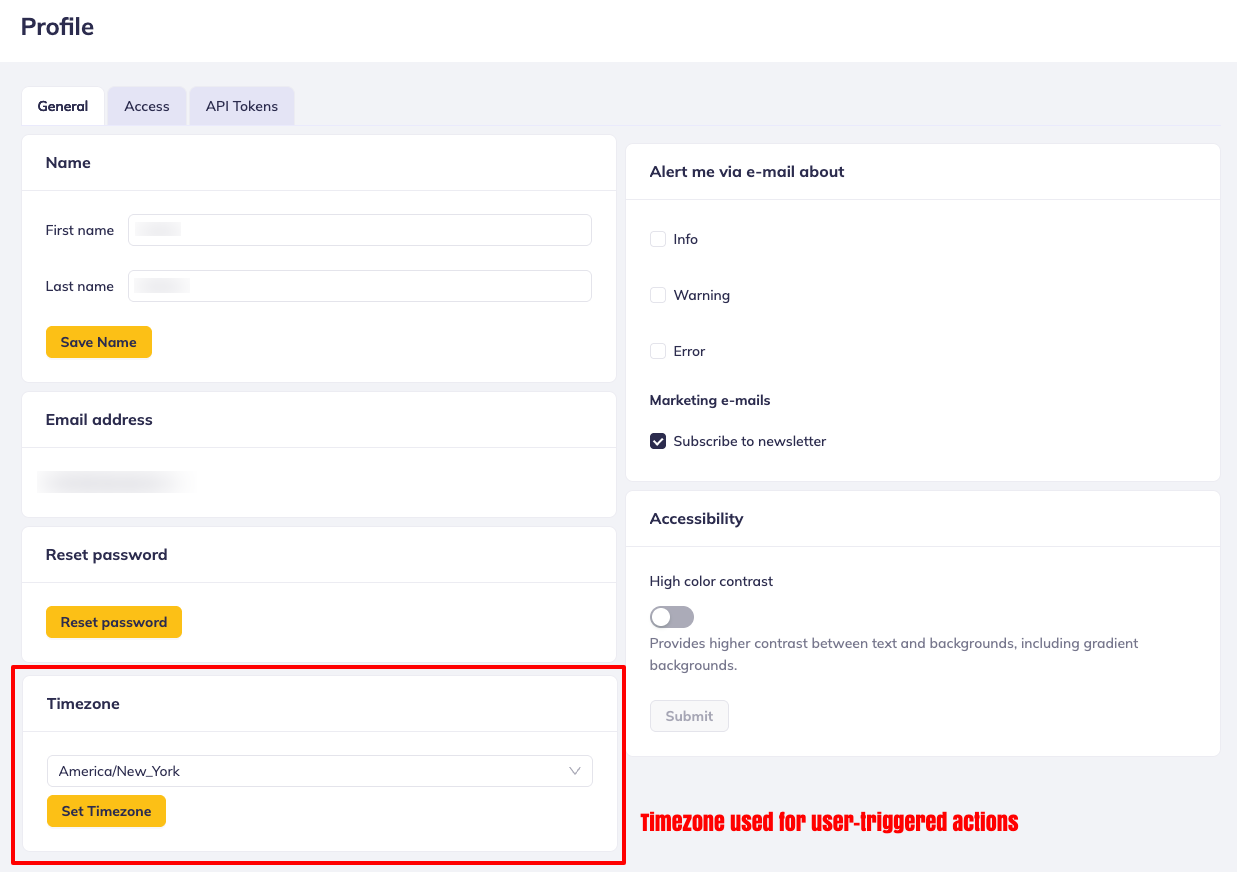The height and width of the screenshot is (872, 1237).
Task: Tick the Error alert checkbox
Action: click(x=658, y=351)
